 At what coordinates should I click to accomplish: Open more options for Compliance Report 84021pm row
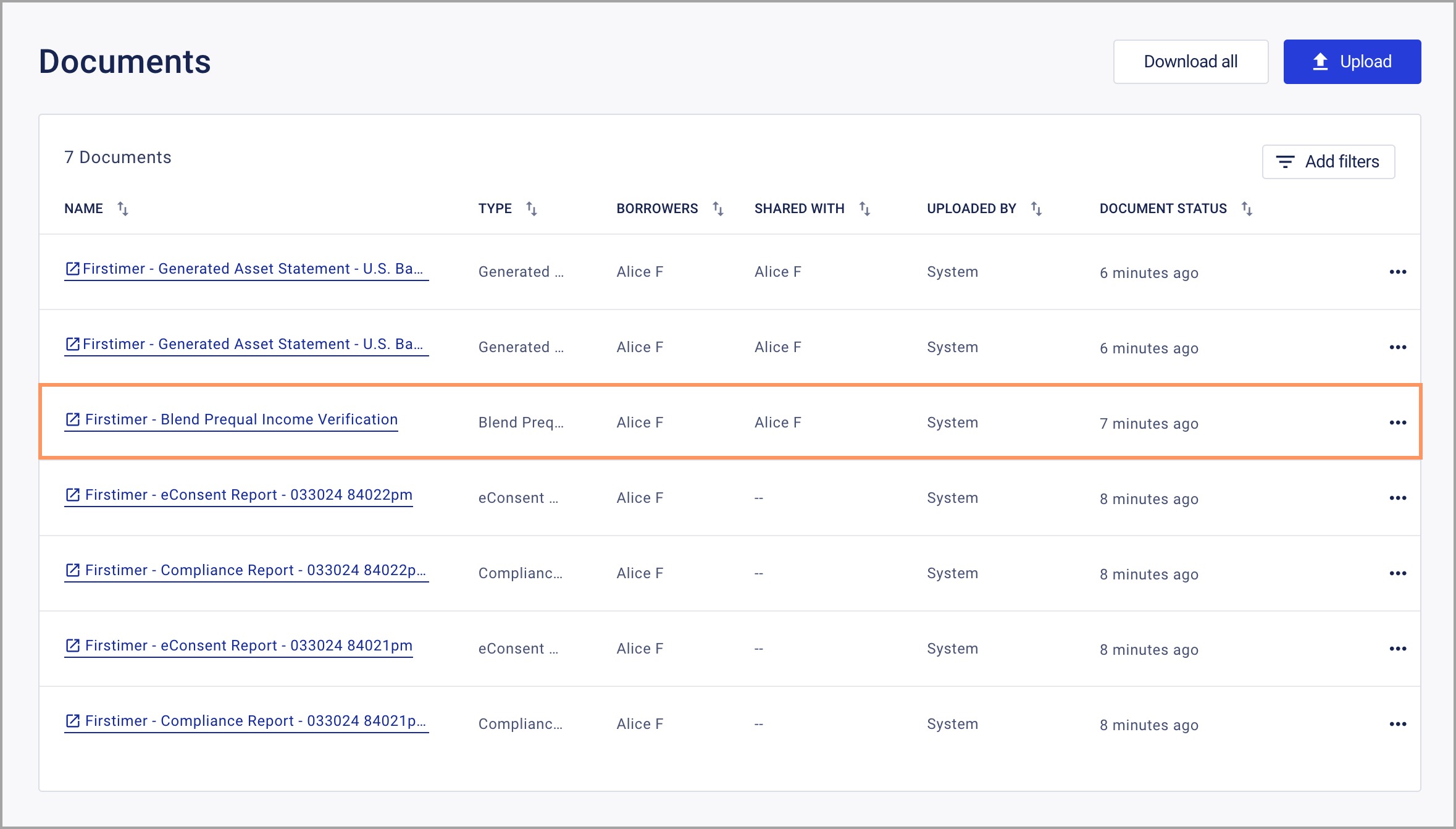coord(1397,724)
